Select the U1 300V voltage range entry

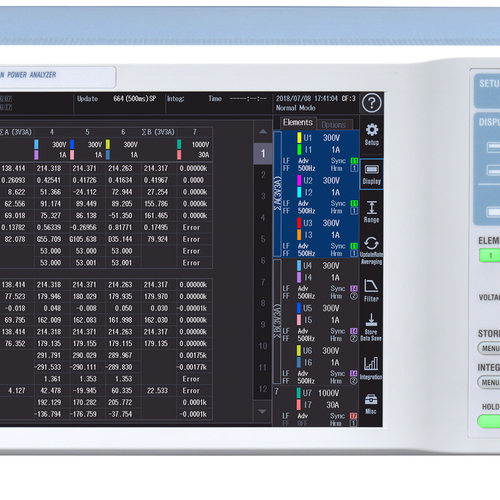coord(319,138)
